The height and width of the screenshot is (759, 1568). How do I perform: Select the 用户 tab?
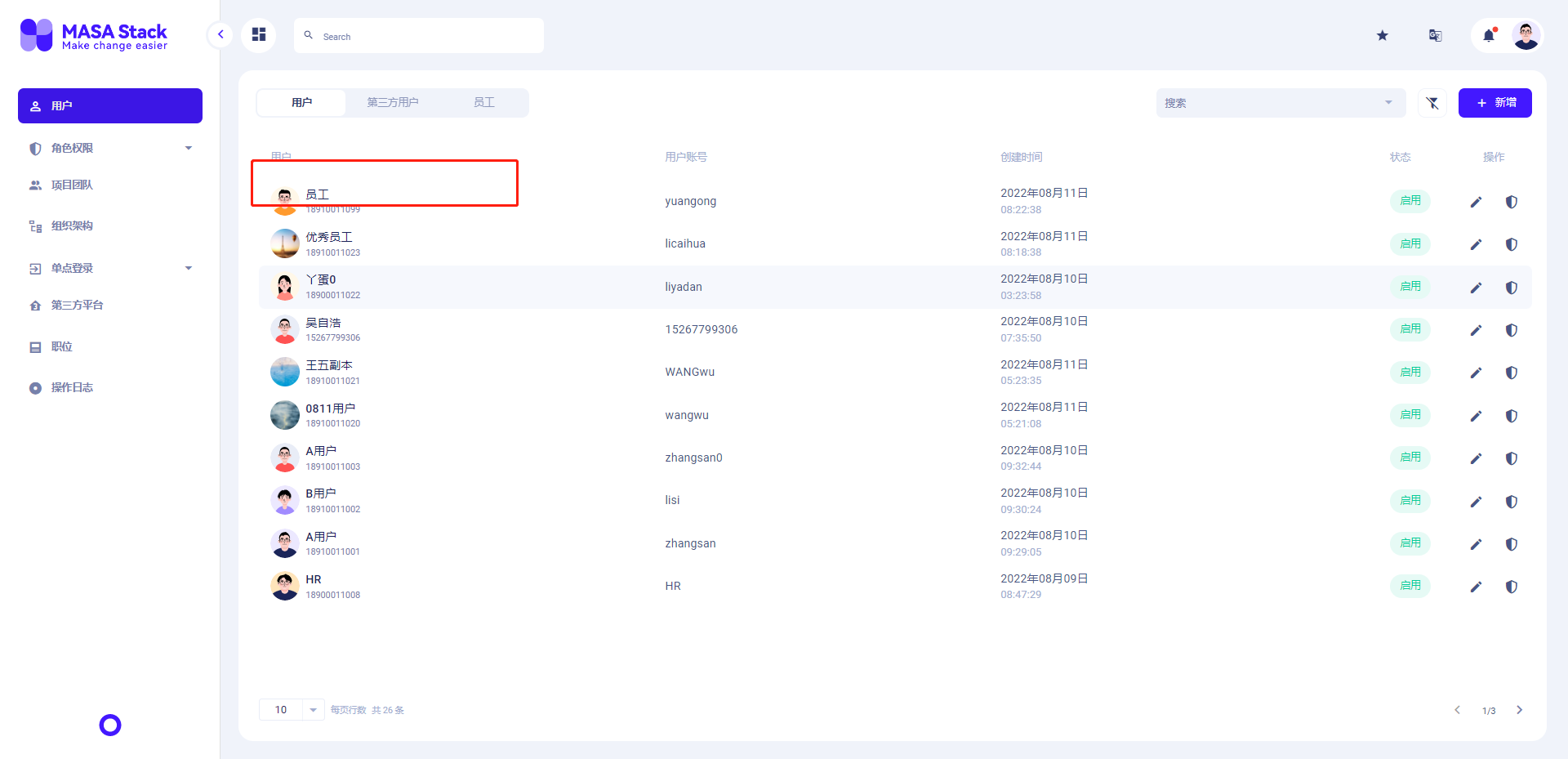(301, 102)
